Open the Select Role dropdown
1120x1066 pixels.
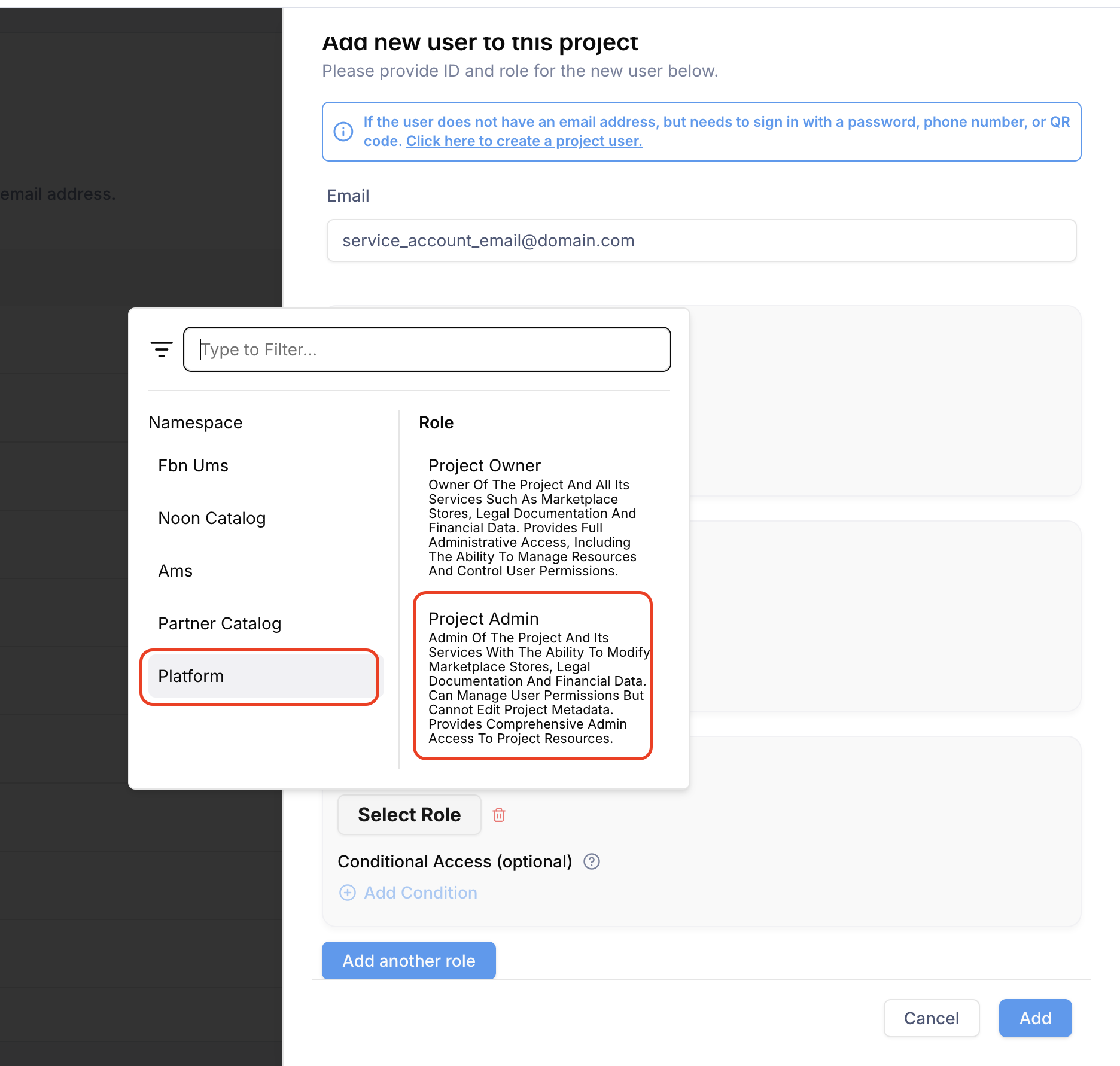[x=409, y=815]
